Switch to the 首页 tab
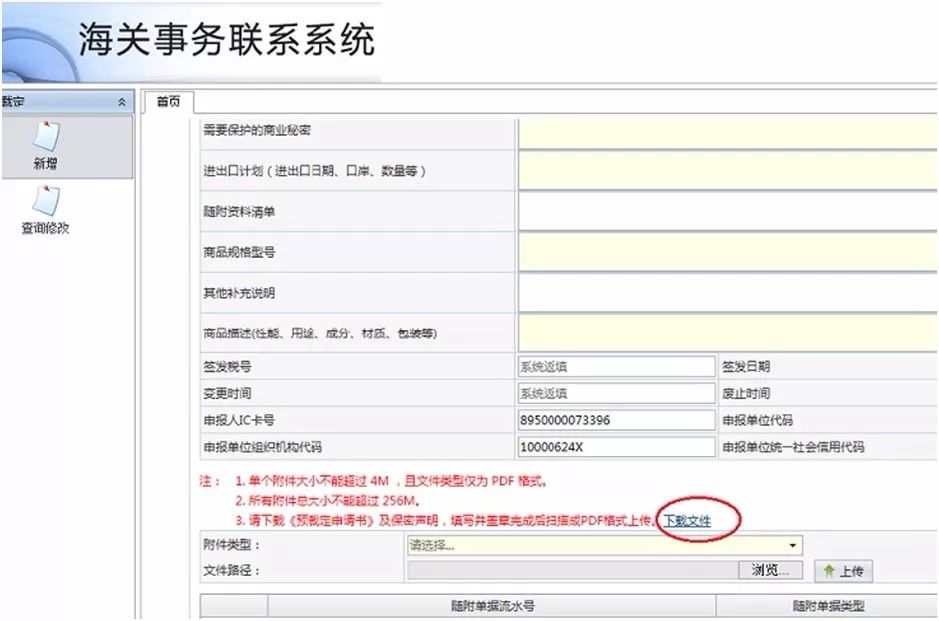This screenshot has width=939, height=621. click(168, 102)
